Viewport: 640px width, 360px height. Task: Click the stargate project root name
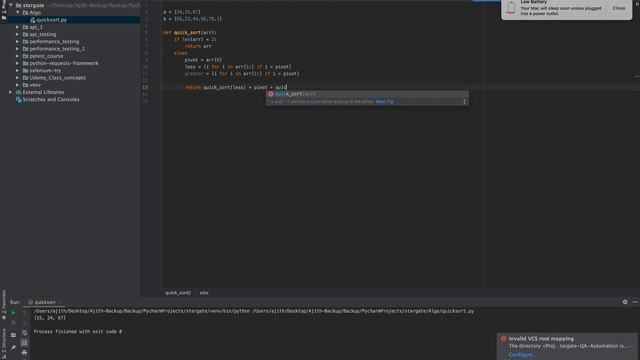[x=33, y=5]
